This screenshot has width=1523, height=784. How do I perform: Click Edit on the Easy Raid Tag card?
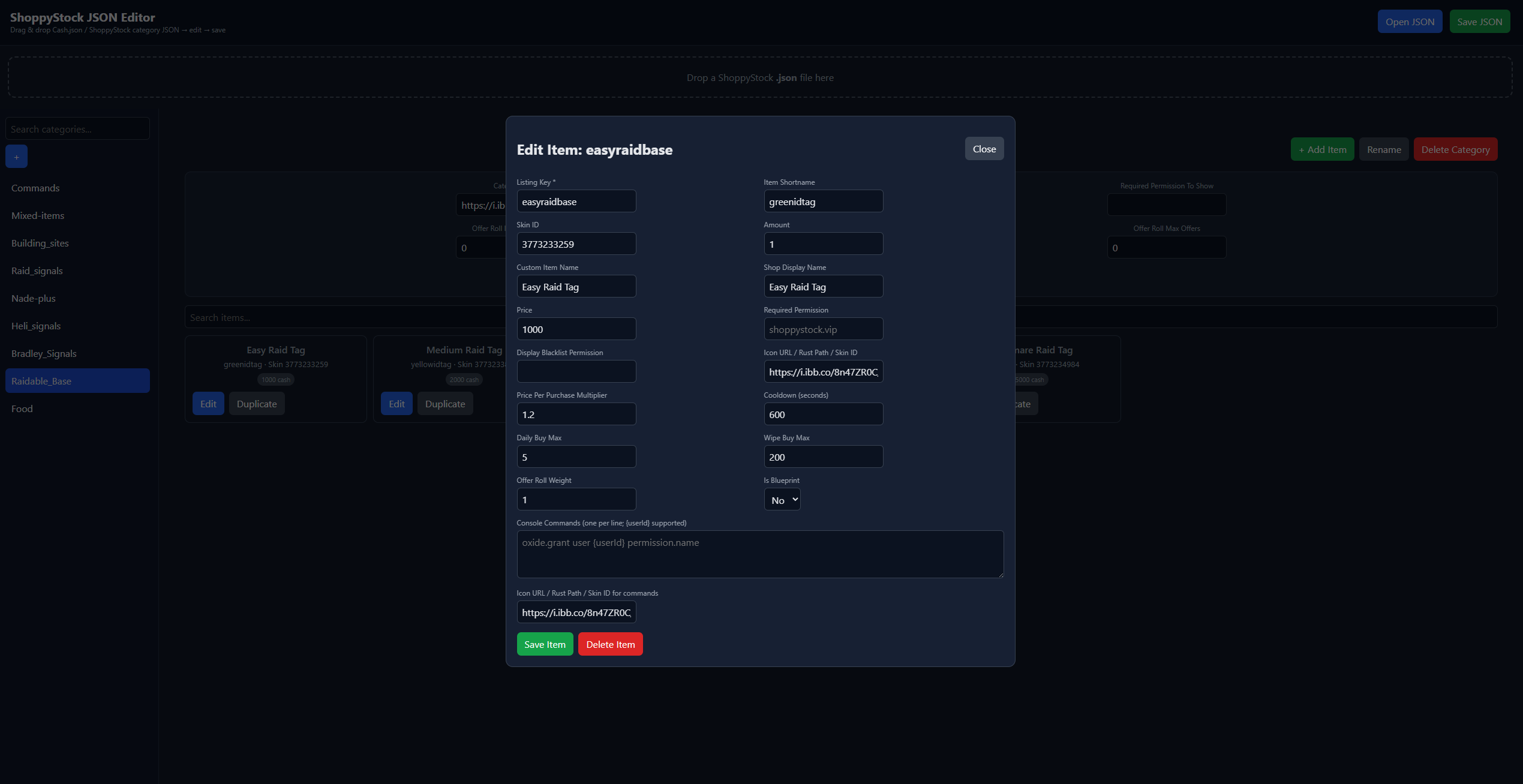(x=208, y=404)
